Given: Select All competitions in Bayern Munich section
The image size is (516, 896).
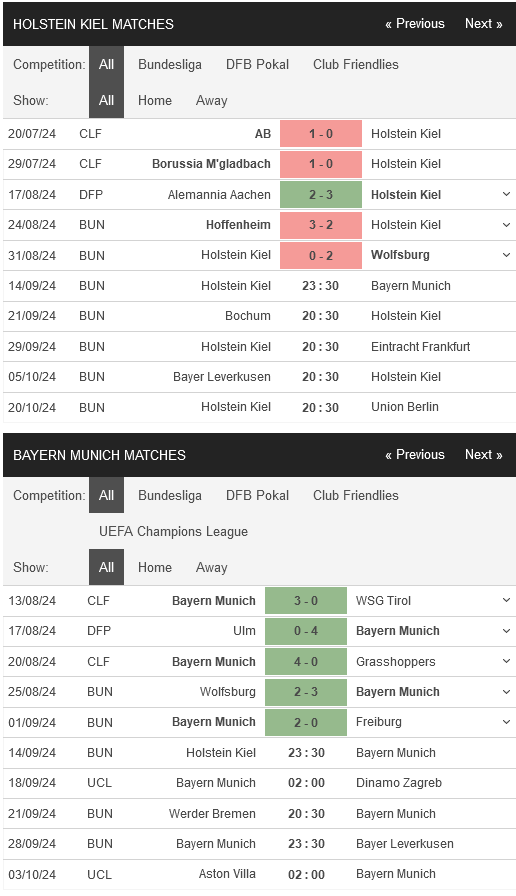Looking at the screenshot, I should click(x=106, y=495).
